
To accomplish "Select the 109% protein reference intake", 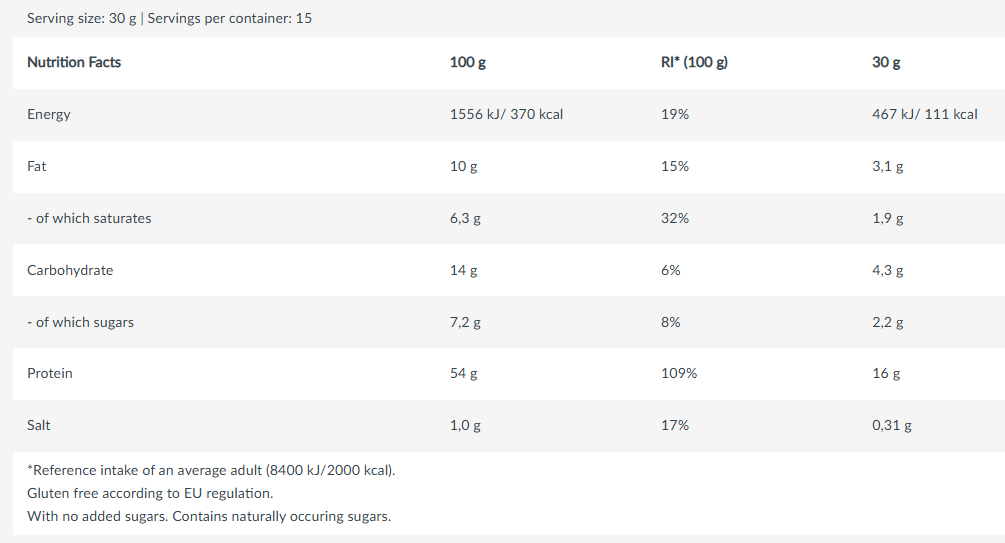I will (x=679, y=373).
